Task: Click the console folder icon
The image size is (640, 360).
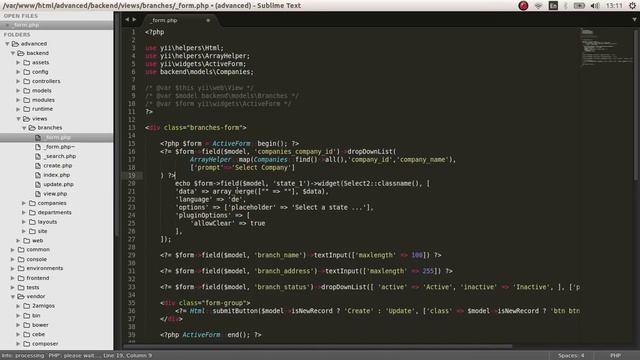Action: coord(21,259)
